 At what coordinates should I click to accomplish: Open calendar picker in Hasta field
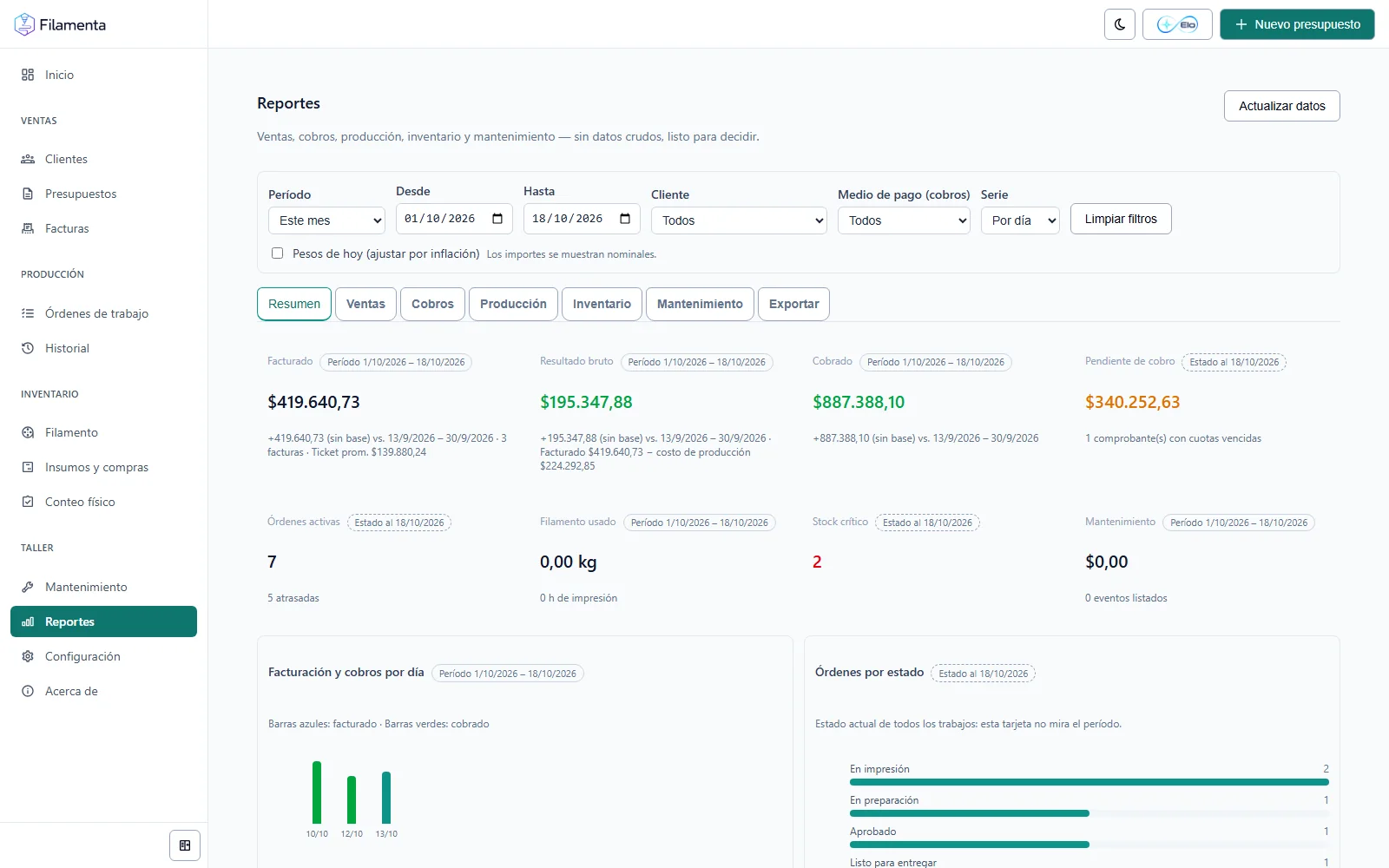[625, 219]
